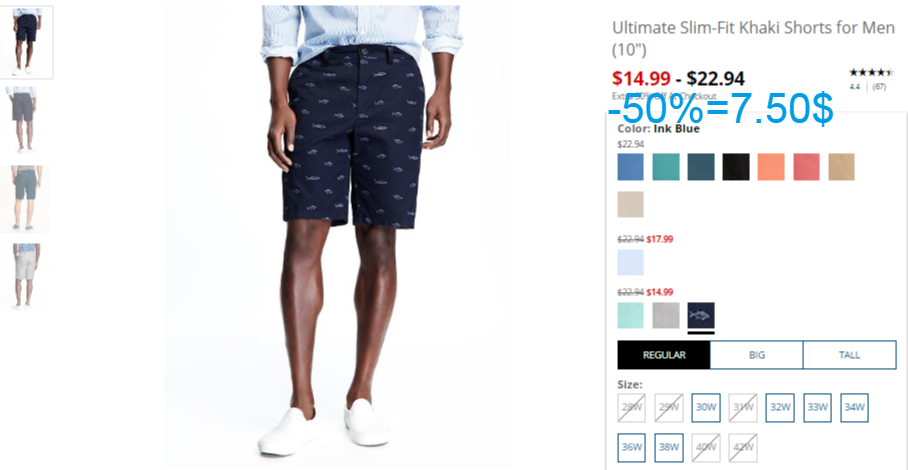908x470 pixels.
Task: Select the first navy shorts thumbnail
Action: coord(26,42)
